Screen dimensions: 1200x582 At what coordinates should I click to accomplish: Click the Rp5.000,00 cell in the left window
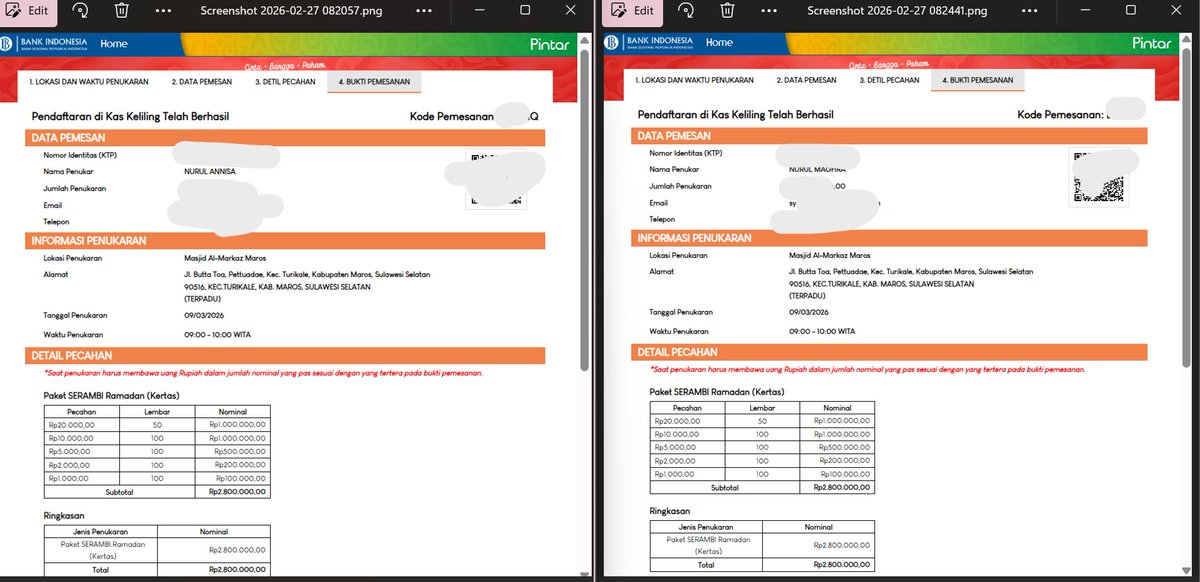point(82,451)
